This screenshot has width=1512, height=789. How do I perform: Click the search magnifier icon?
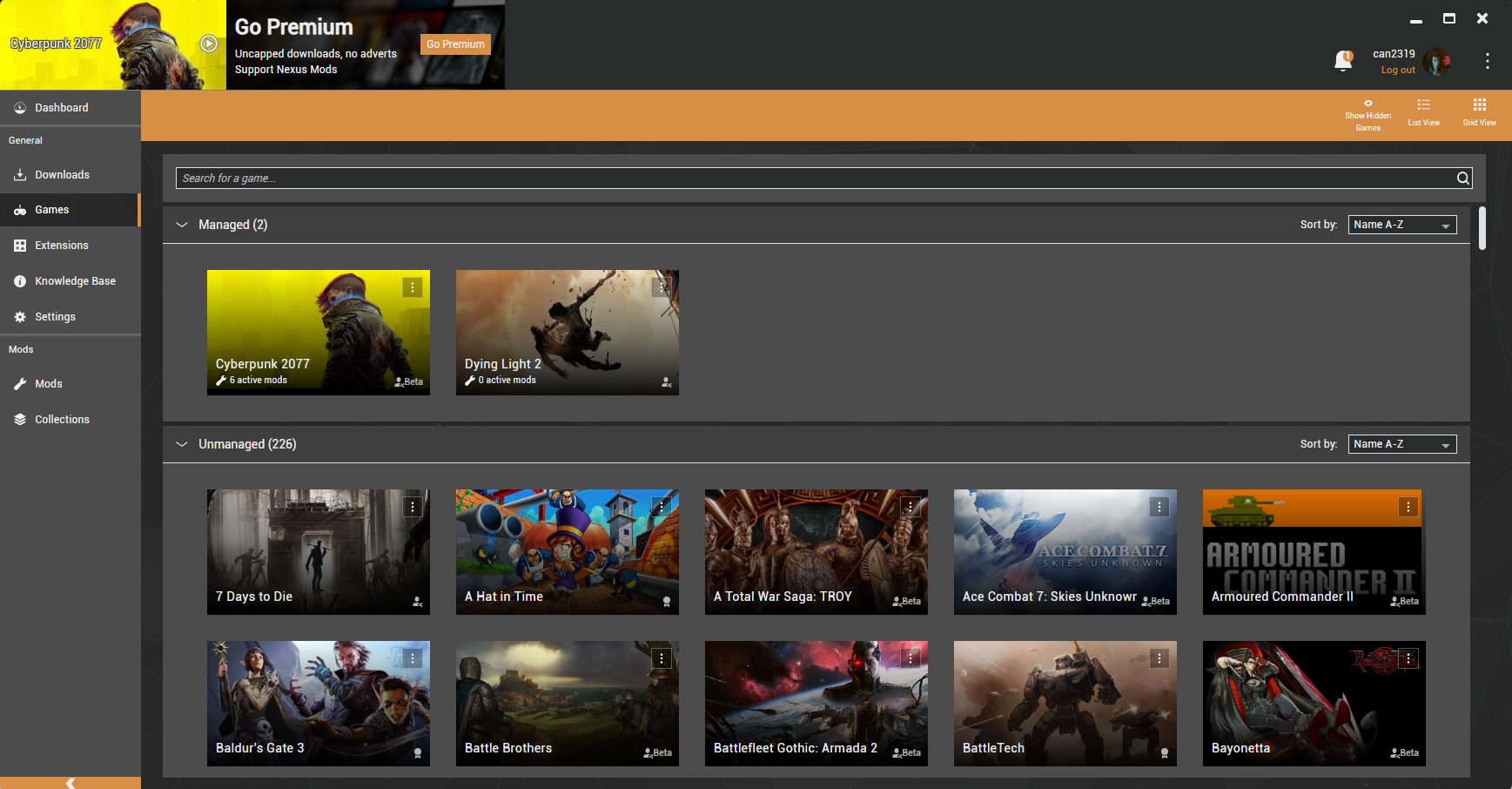[1463, 179]
